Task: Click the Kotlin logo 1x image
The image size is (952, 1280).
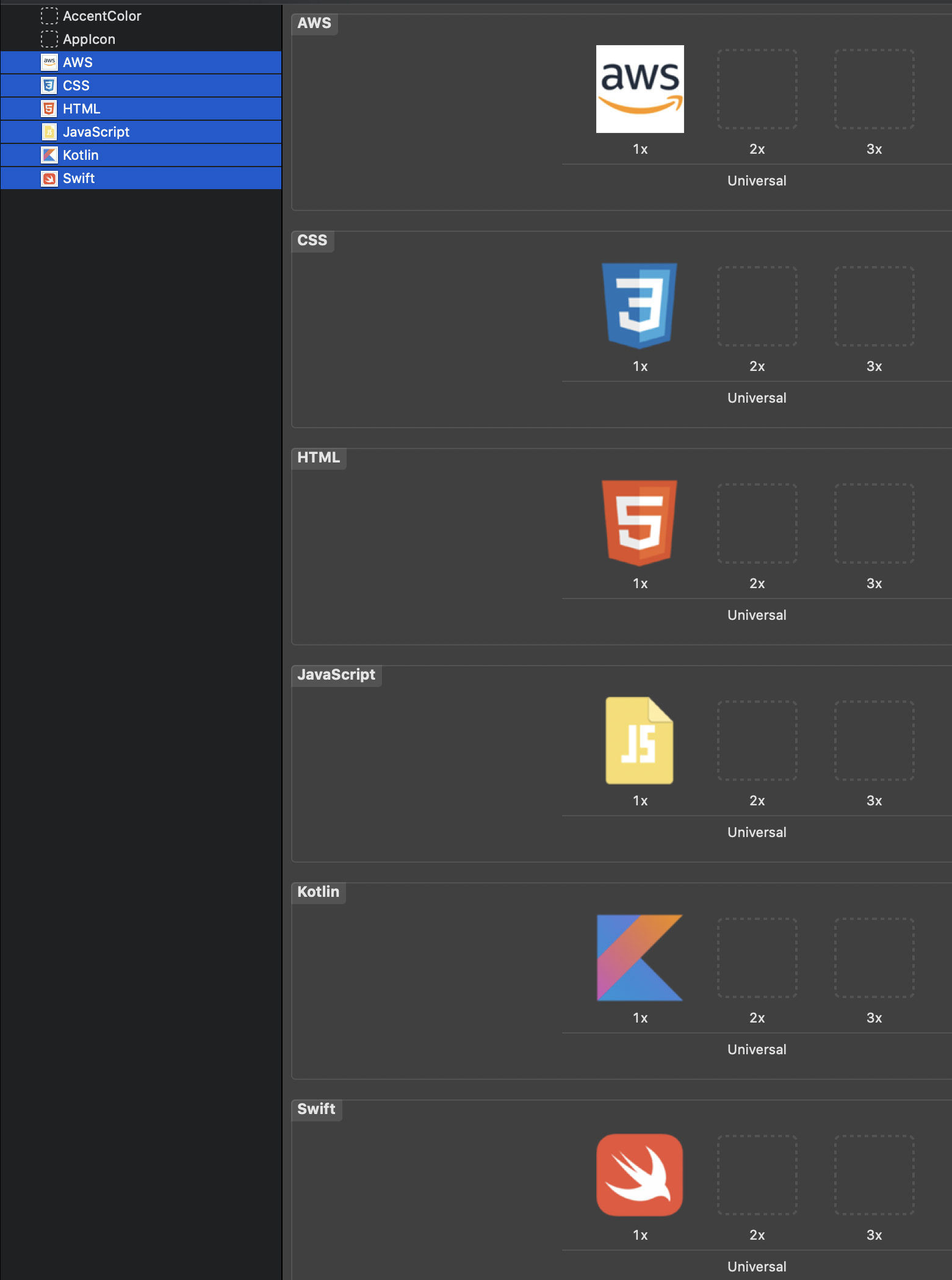Action: [x=640, y=957]
